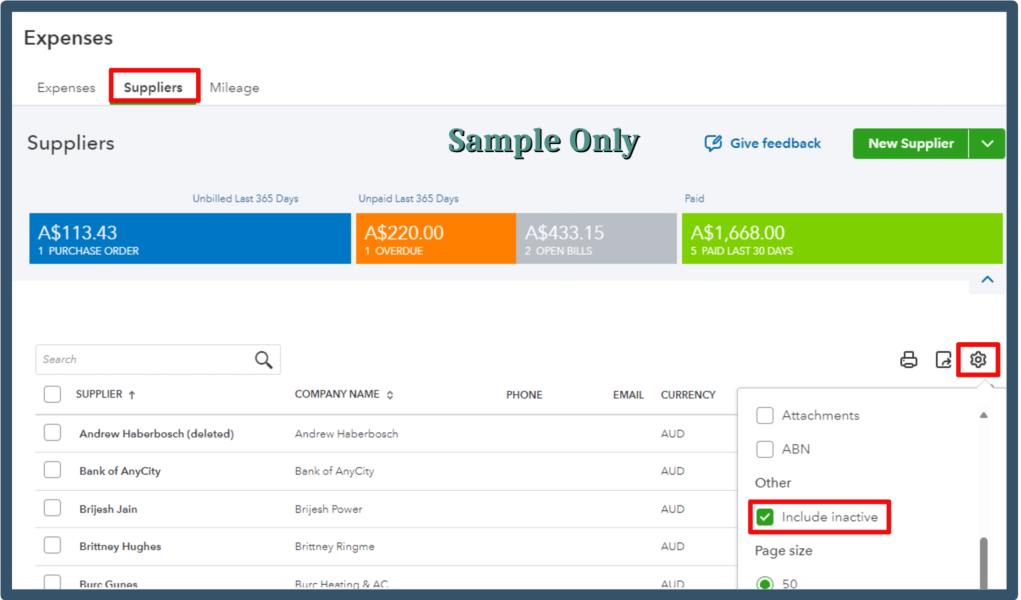The width and height of the screenshot is (1021, 600).
Task: Open the Give feedback link
Action: point(774,143)
